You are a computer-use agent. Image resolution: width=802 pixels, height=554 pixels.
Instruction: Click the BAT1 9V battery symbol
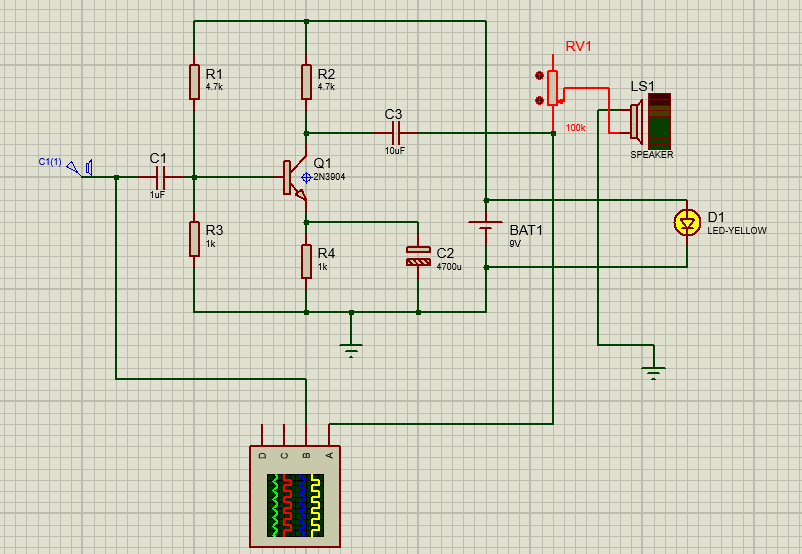point(485,226)
